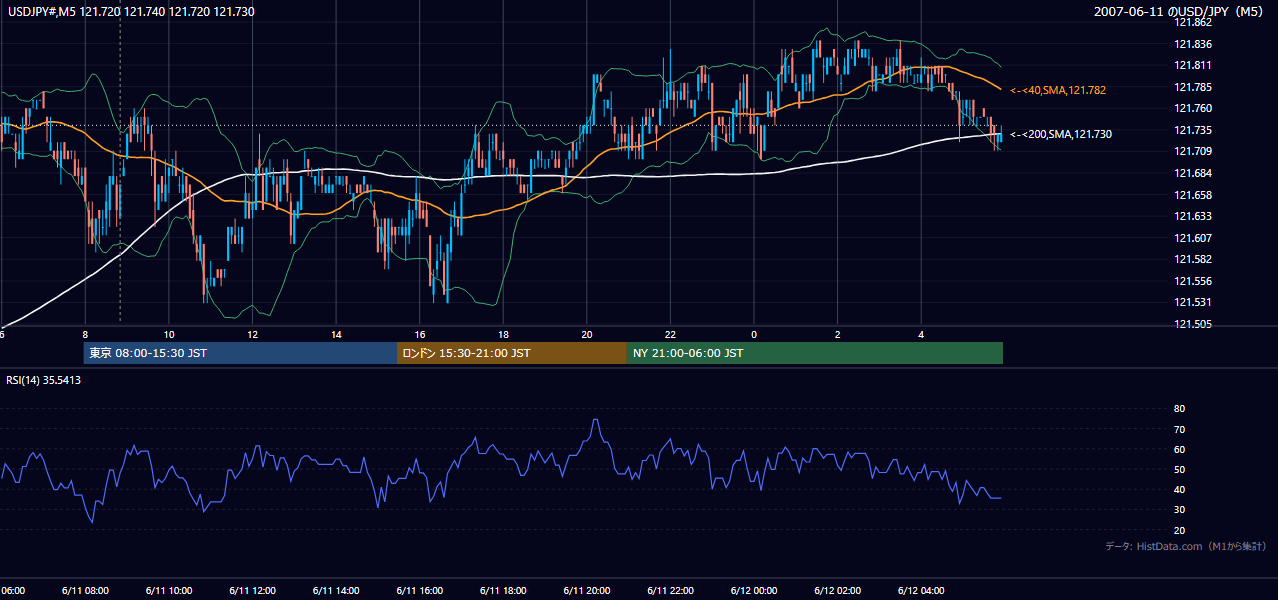Click price axis label 121.633
1278x600 pixels.
[1192, 216]
